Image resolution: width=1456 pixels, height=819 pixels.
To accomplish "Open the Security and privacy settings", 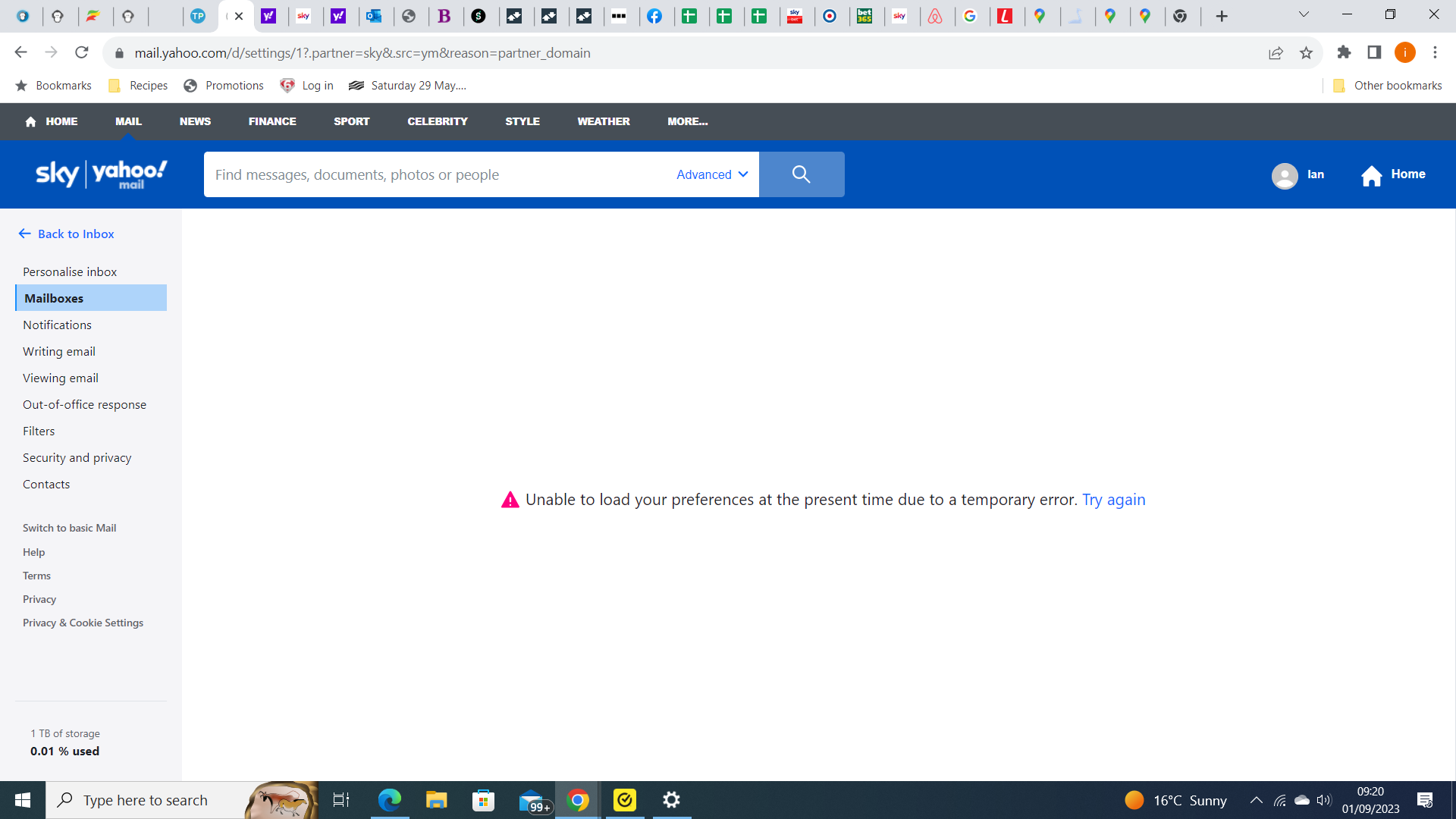I will (77, 457).
